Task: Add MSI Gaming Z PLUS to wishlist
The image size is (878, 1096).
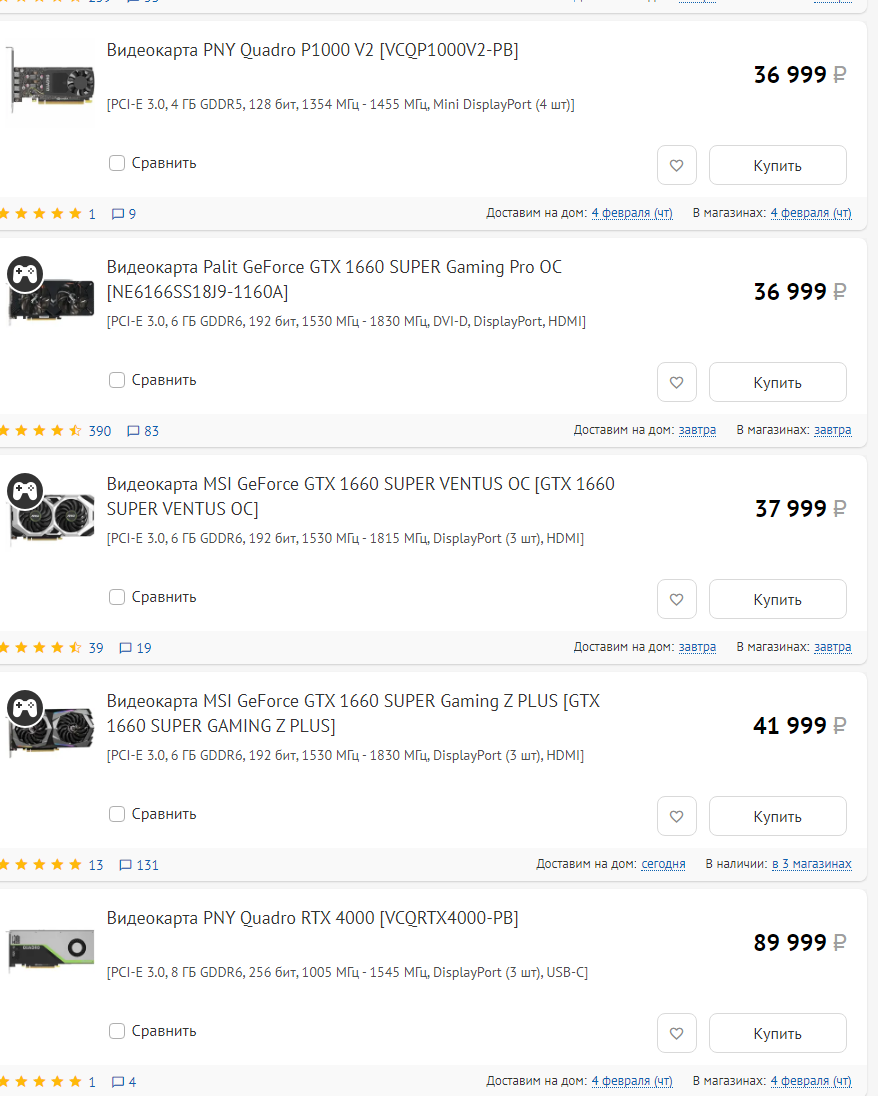Action: [x=677, y=816]
